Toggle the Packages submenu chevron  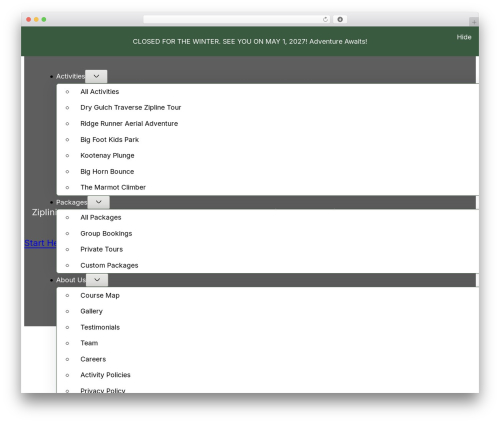coord(99,202)
